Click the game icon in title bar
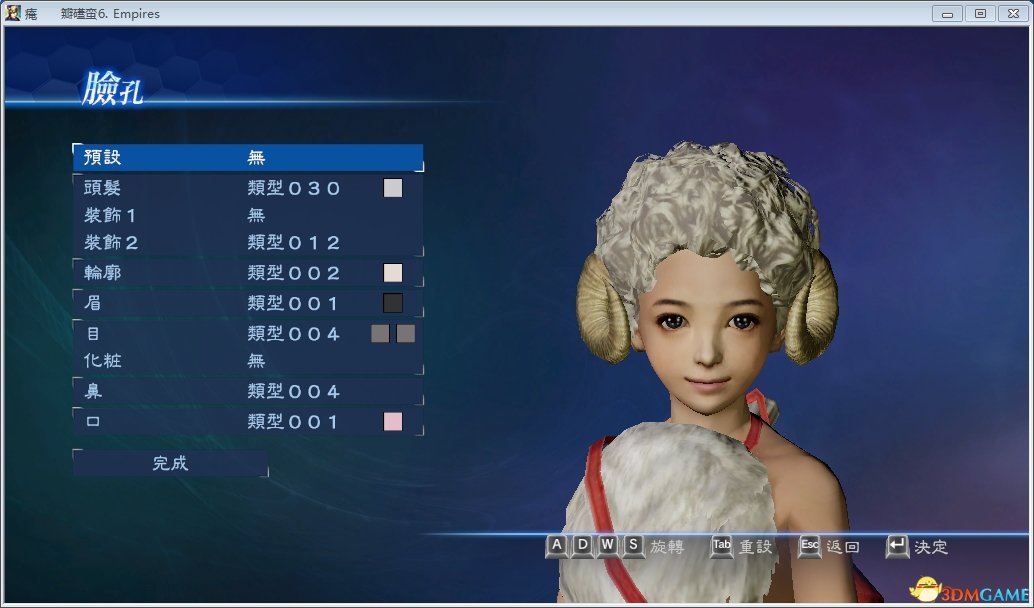 point(13,13)
